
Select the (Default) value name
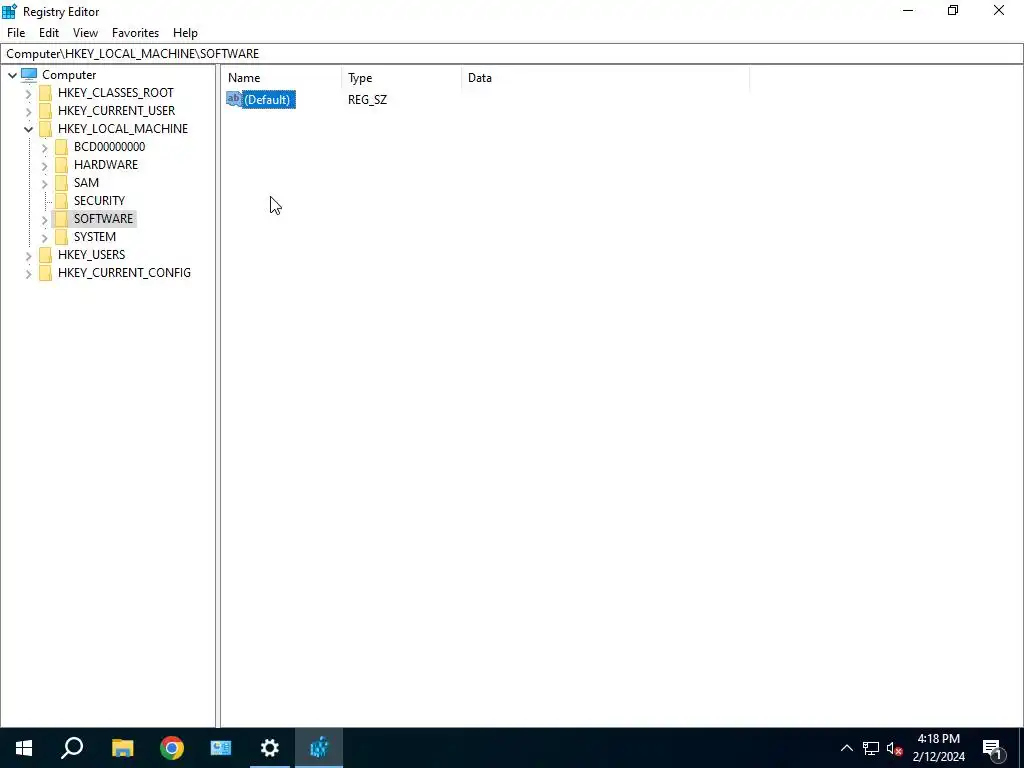(268, 100)
